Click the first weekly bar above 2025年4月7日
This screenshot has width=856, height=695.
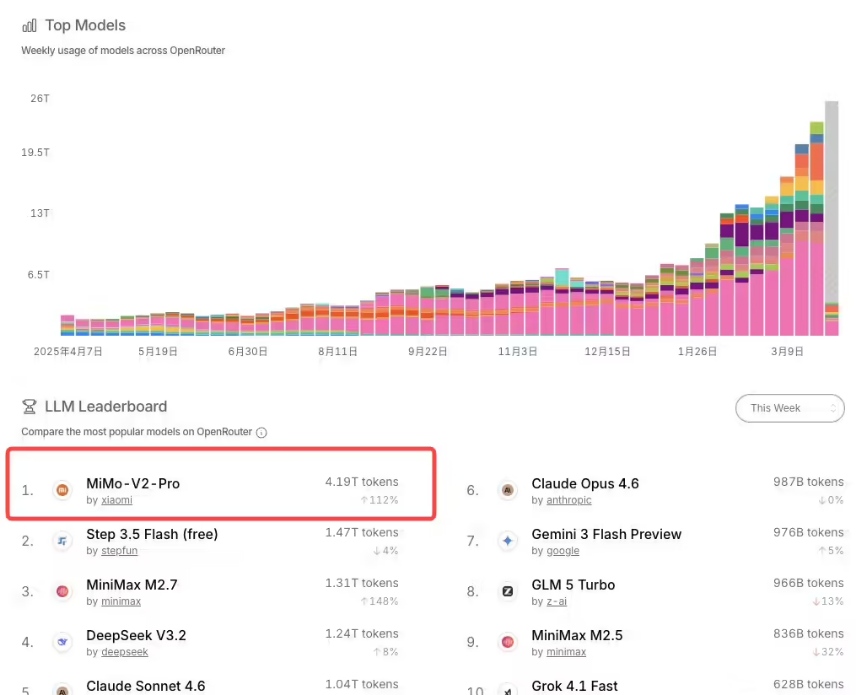coord(67,325)
